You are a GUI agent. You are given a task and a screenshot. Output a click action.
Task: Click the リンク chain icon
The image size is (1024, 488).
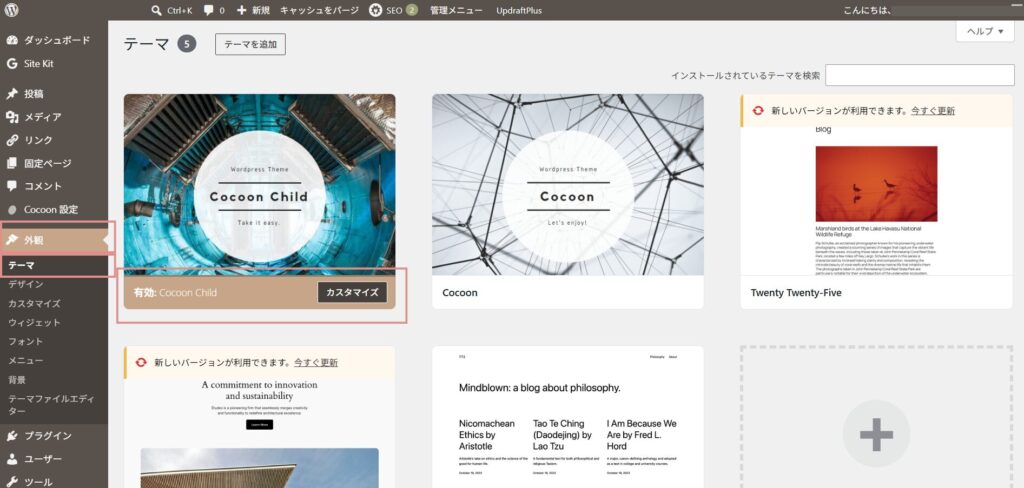pos(12,140)
